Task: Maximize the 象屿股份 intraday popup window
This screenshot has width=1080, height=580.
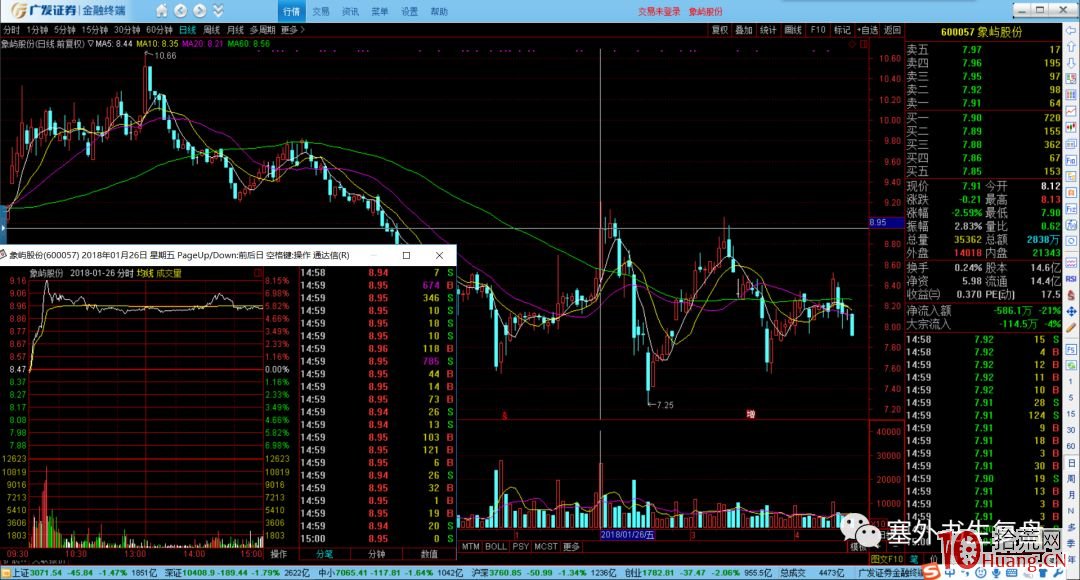Action: (x=406, y=256)
